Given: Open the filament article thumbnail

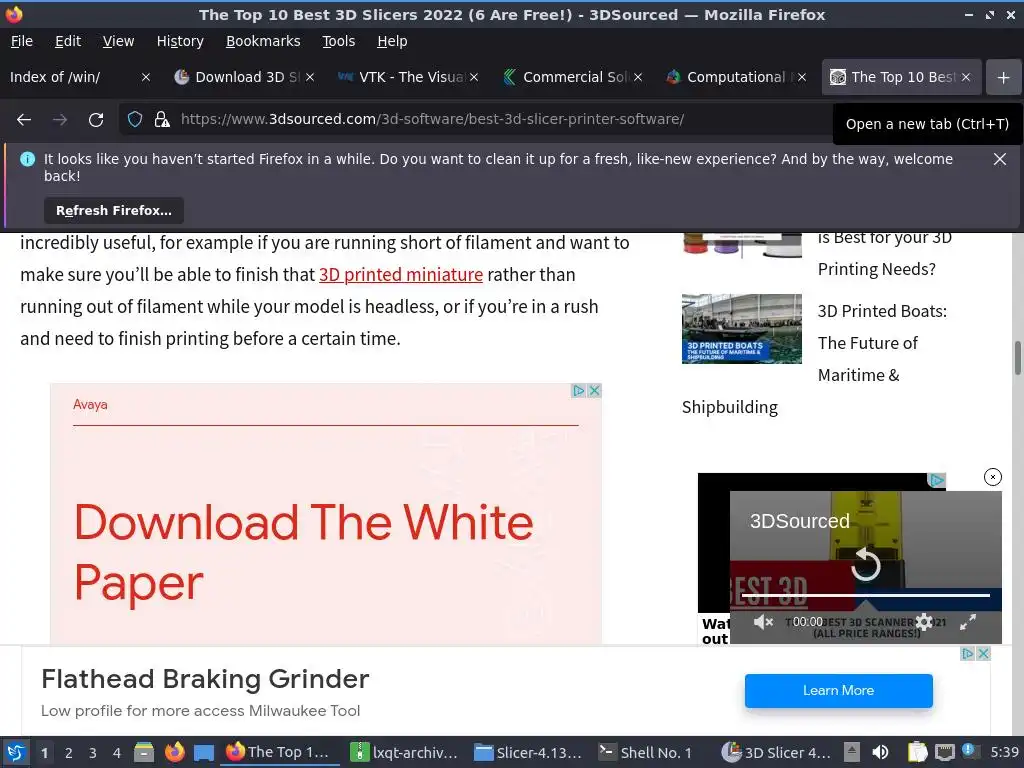Looking at the screenshot, I should 742,246.
